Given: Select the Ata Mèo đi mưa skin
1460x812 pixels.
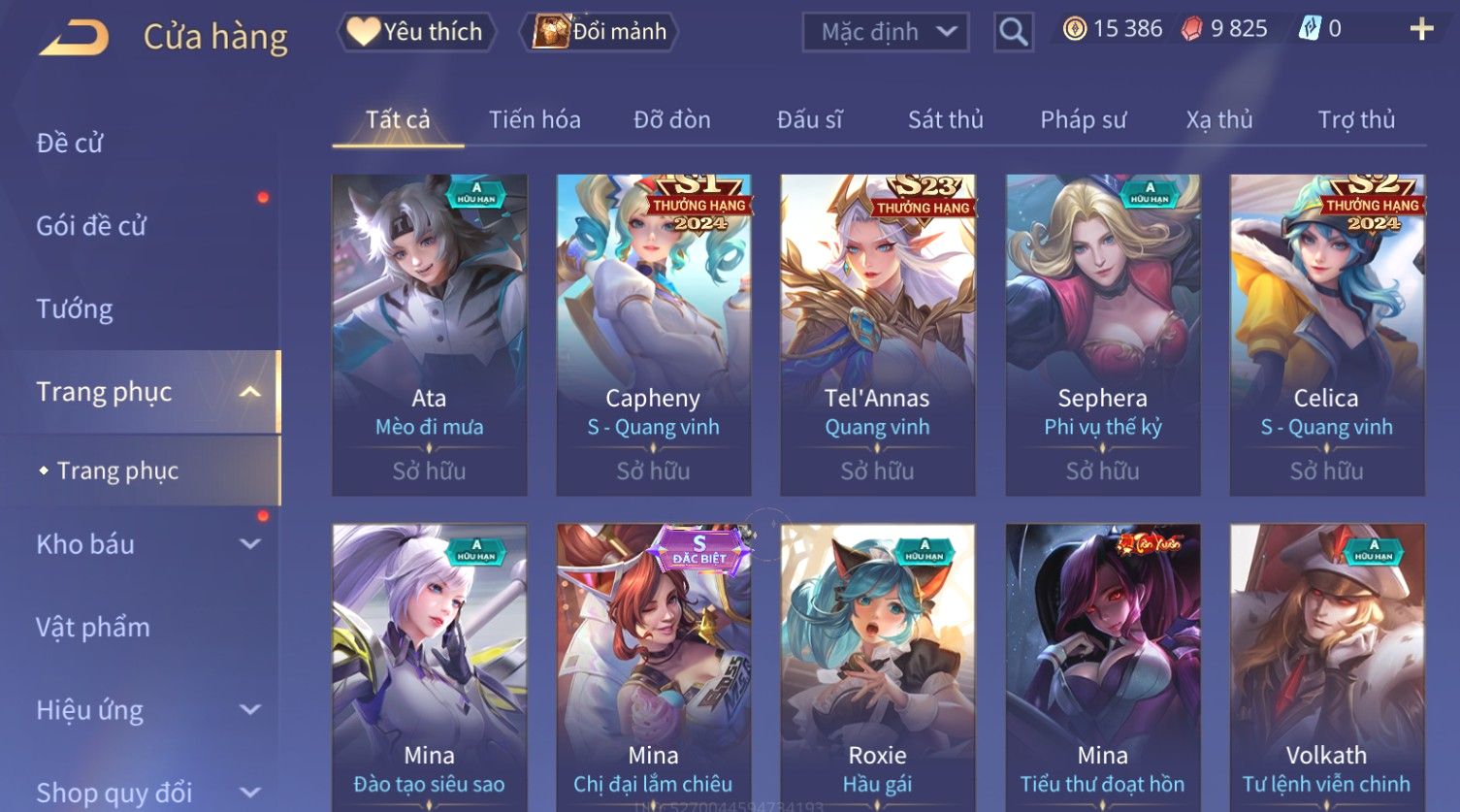Looking at the screenshot, I should pos(429,335).
